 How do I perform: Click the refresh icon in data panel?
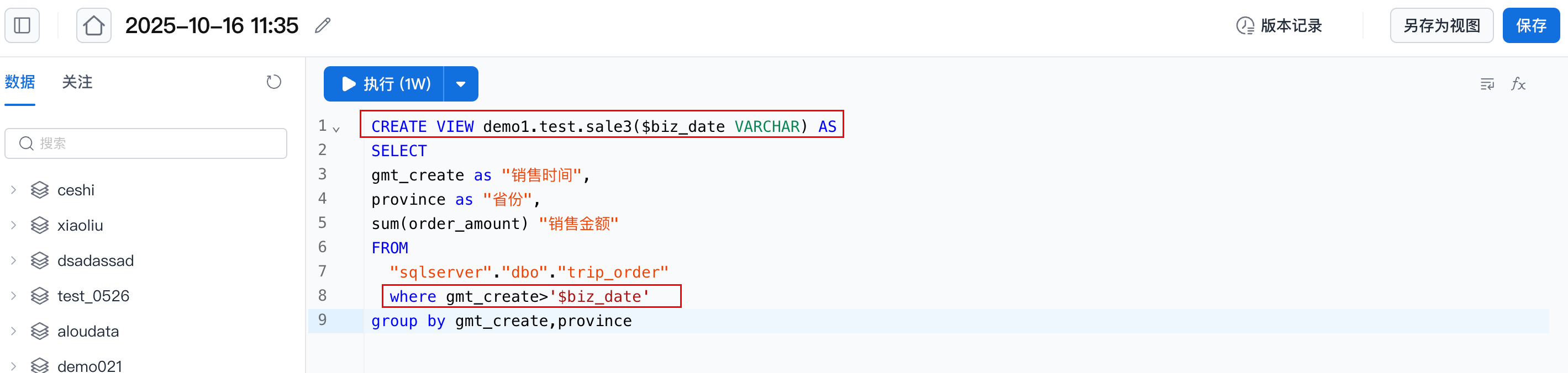click(x=274, y=82)
